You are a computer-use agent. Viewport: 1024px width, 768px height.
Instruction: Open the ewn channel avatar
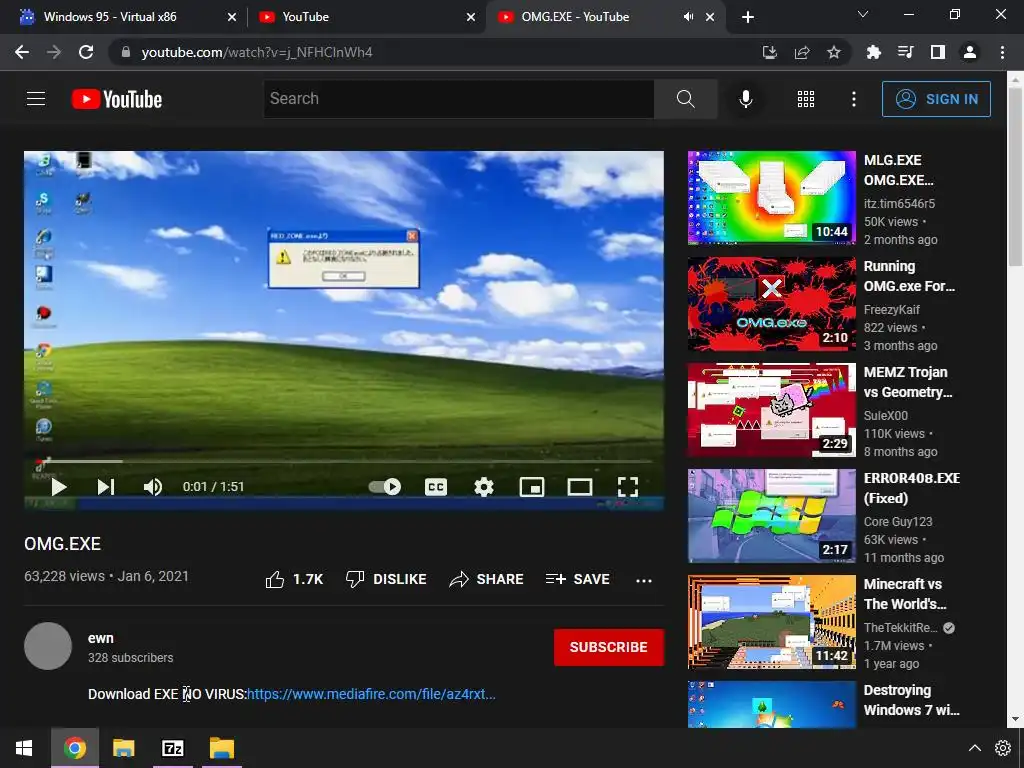pos(48,646)
